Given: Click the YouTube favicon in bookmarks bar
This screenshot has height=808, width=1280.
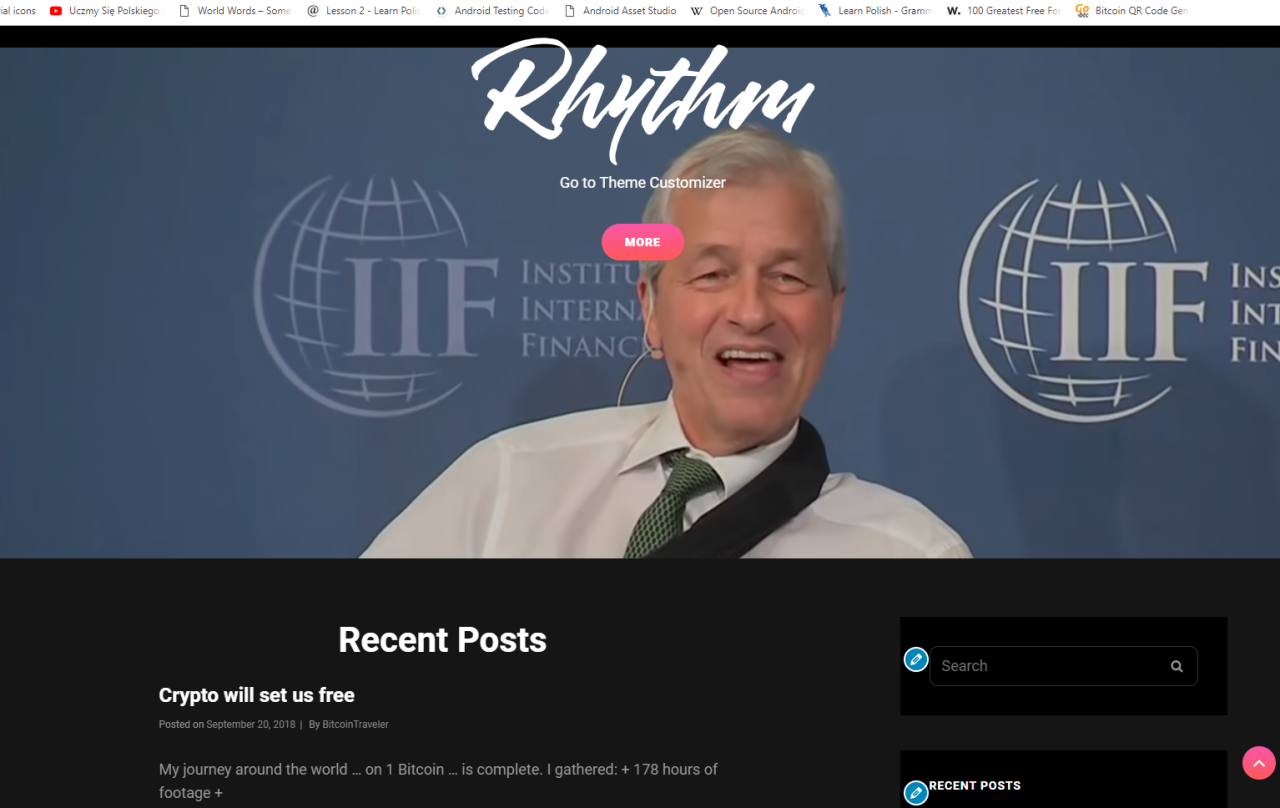Looking at the screenshot, I should click(56, 11).
